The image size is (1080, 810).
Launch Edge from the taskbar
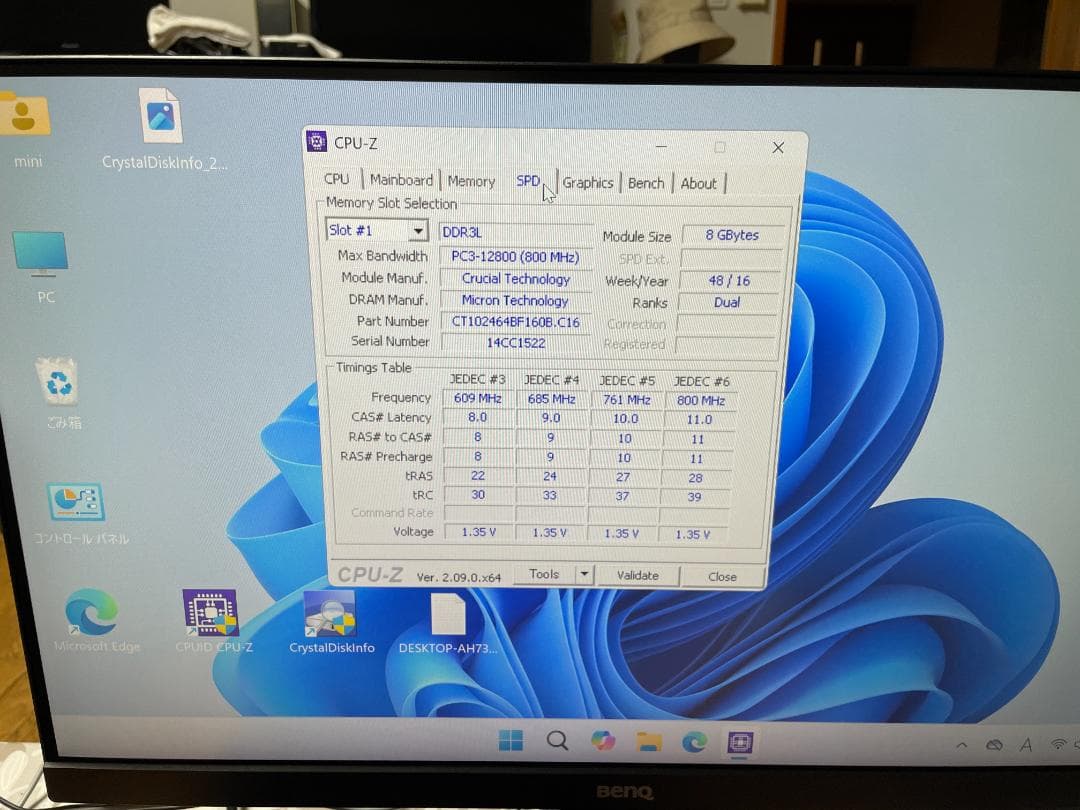[x=694, y=742]
